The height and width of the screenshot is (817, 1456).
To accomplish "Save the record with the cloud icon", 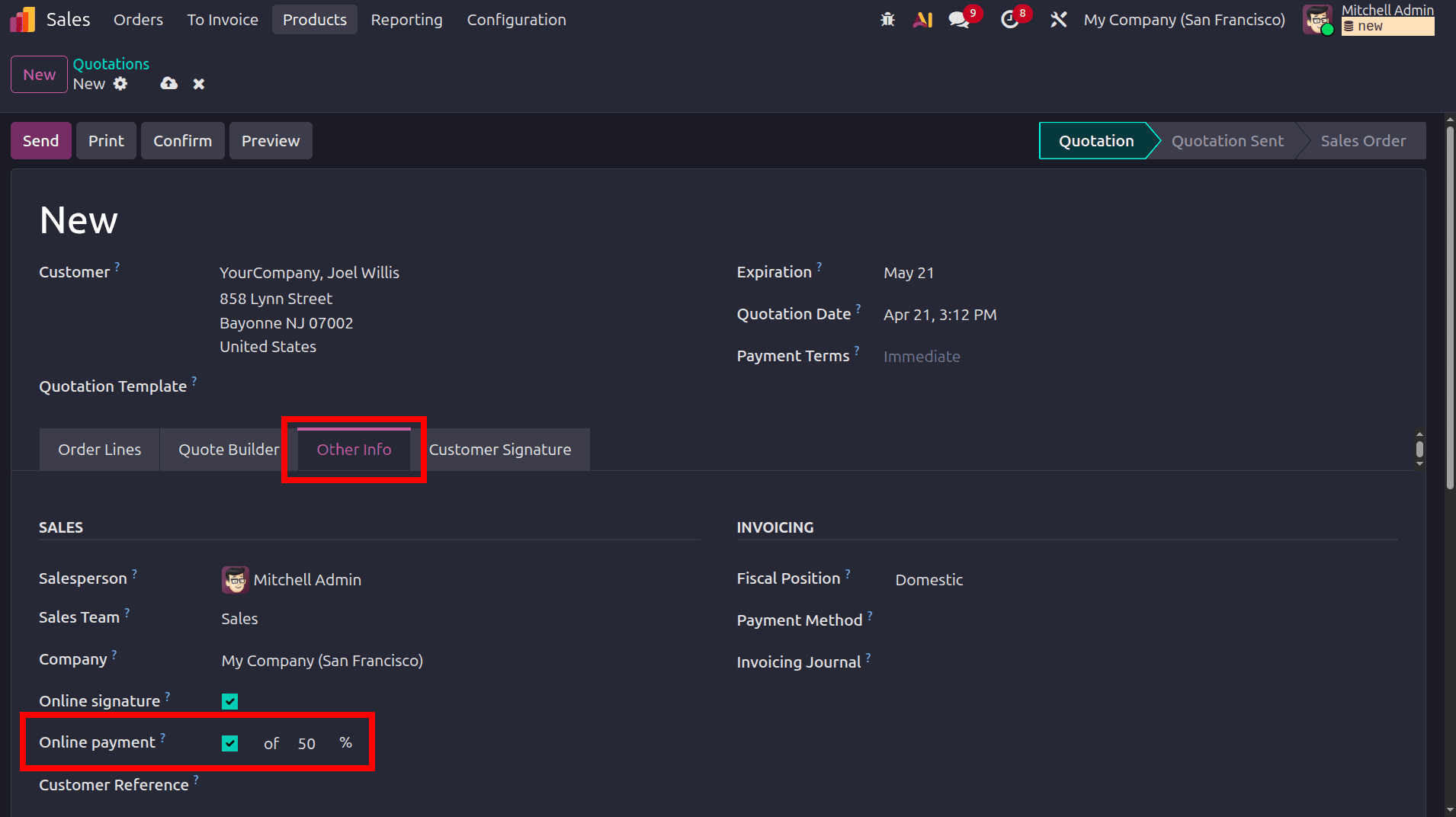I will [168, 83].
